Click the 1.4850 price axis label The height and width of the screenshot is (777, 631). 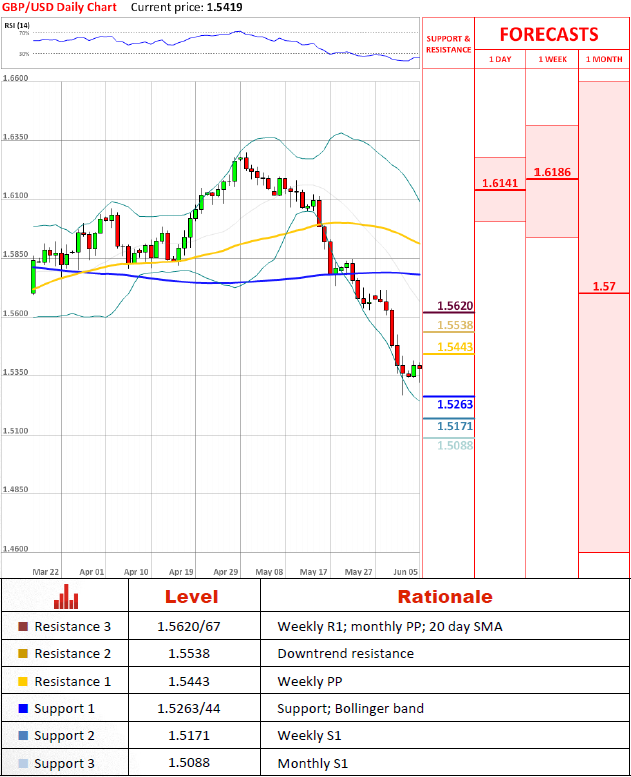(15, 490)
